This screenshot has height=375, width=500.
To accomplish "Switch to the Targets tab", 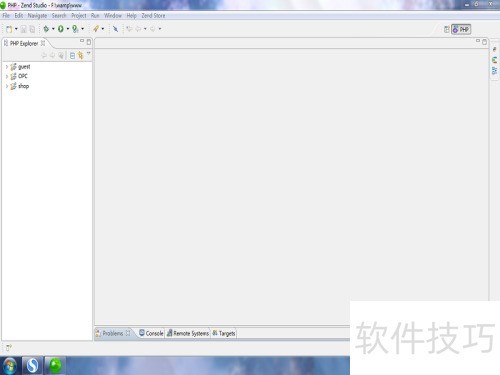I will pyautogui.click(x=224, y=333).
